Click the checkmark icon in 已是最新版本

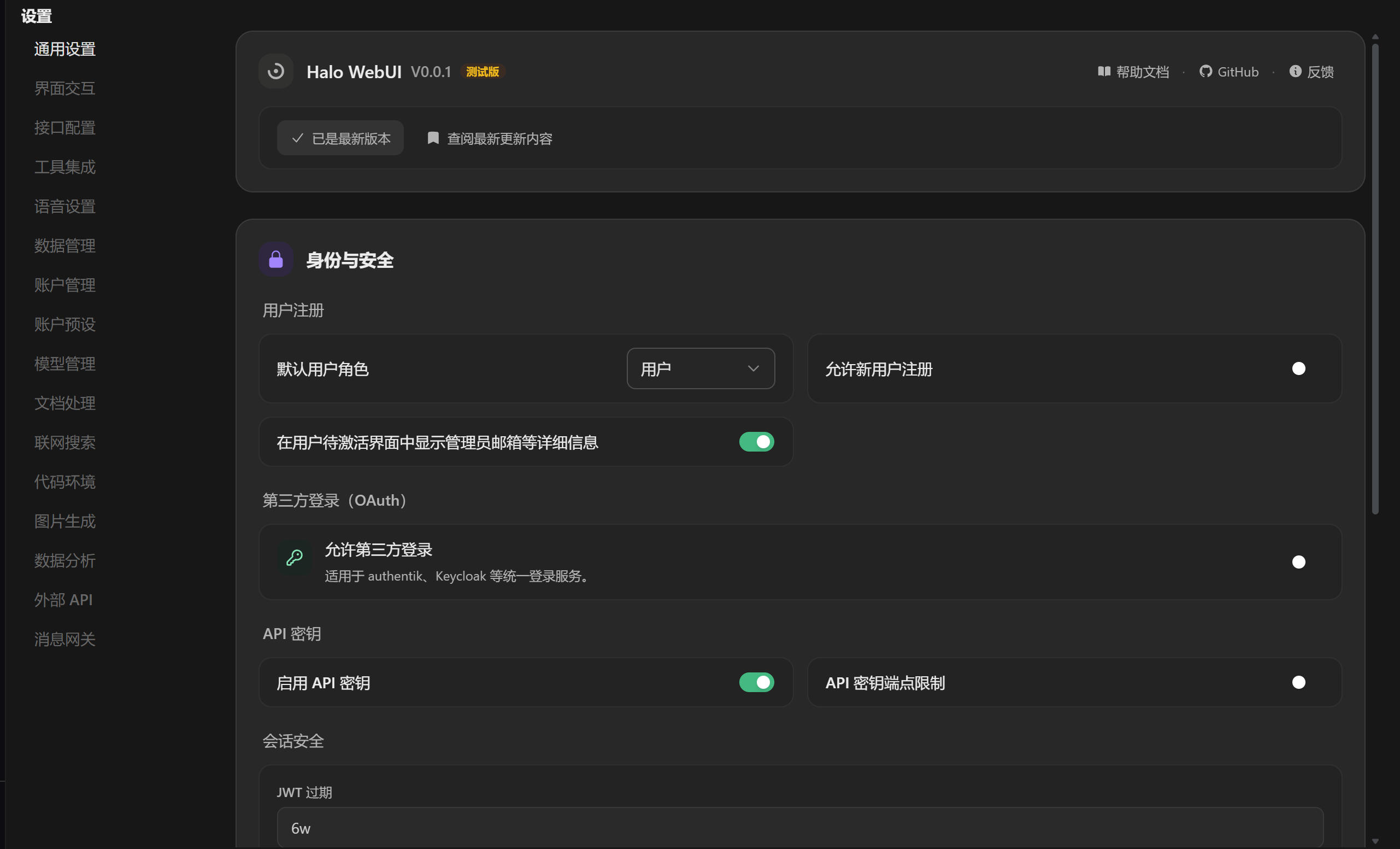pos(297,138)
